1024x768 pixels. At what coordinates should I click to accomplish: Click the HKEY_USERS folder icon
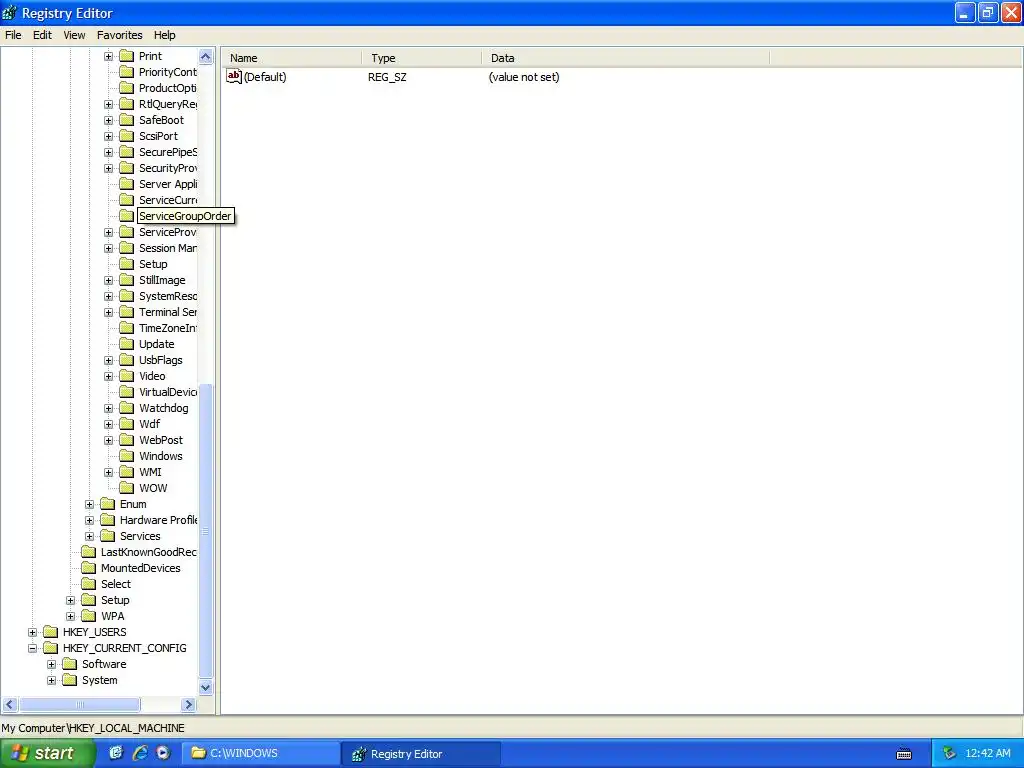[50, 632]
